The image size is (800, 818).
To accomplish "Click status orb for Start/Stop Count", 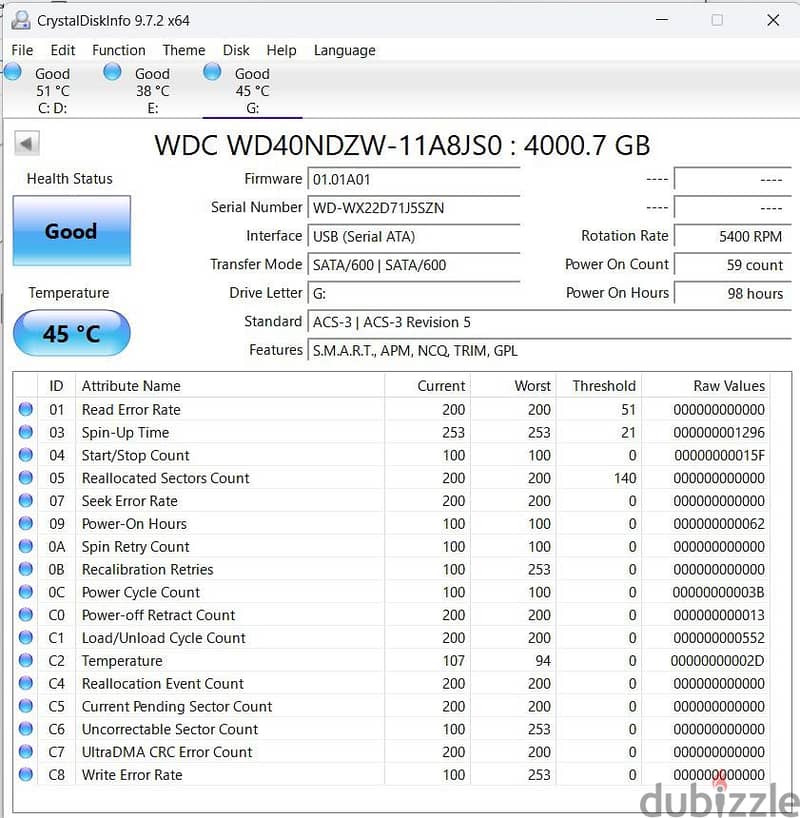I will pyautogui.click(x=26, y=455).
